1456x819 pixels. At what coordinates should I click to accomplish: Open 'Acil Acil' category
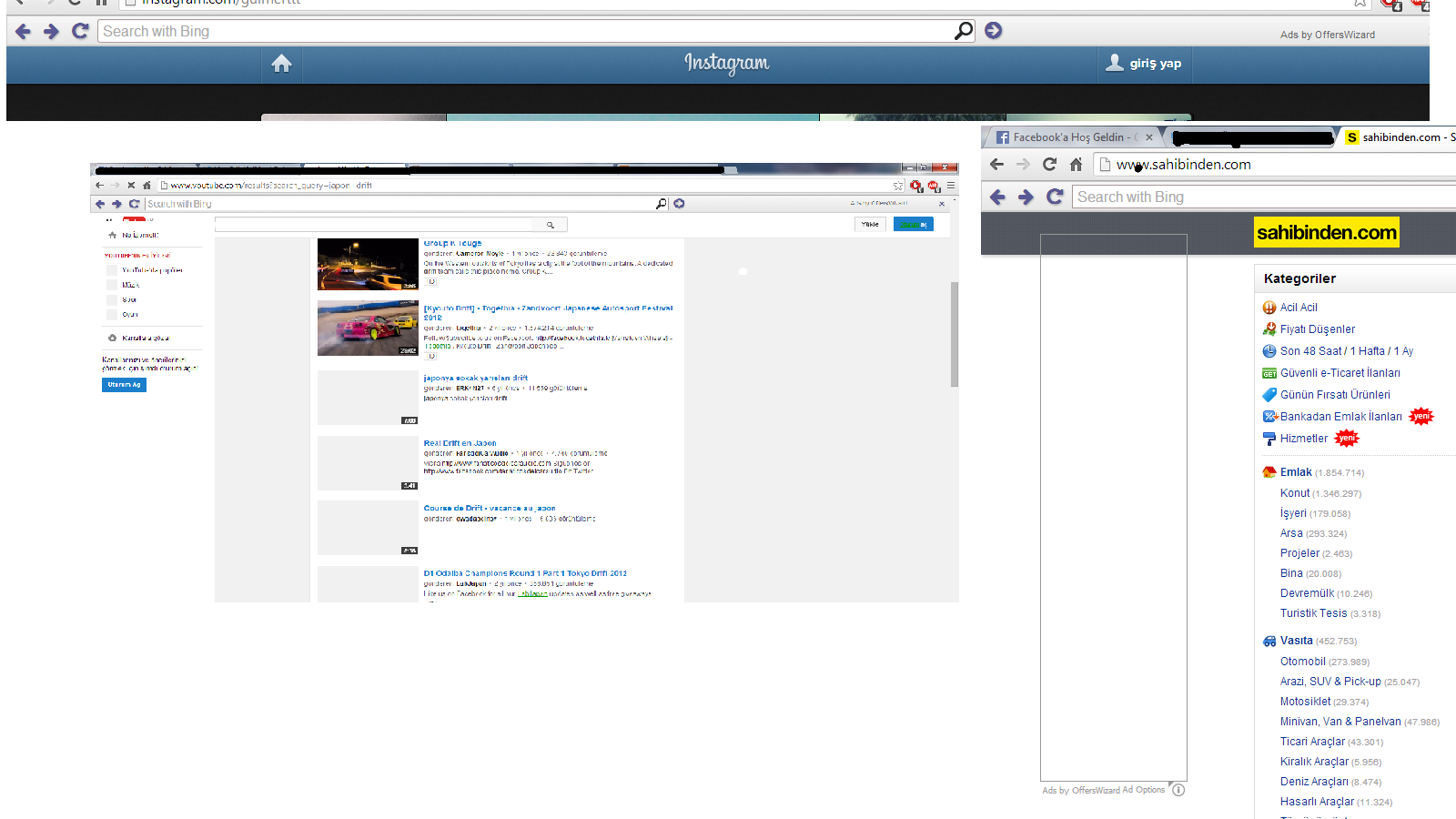point(1299,308)
